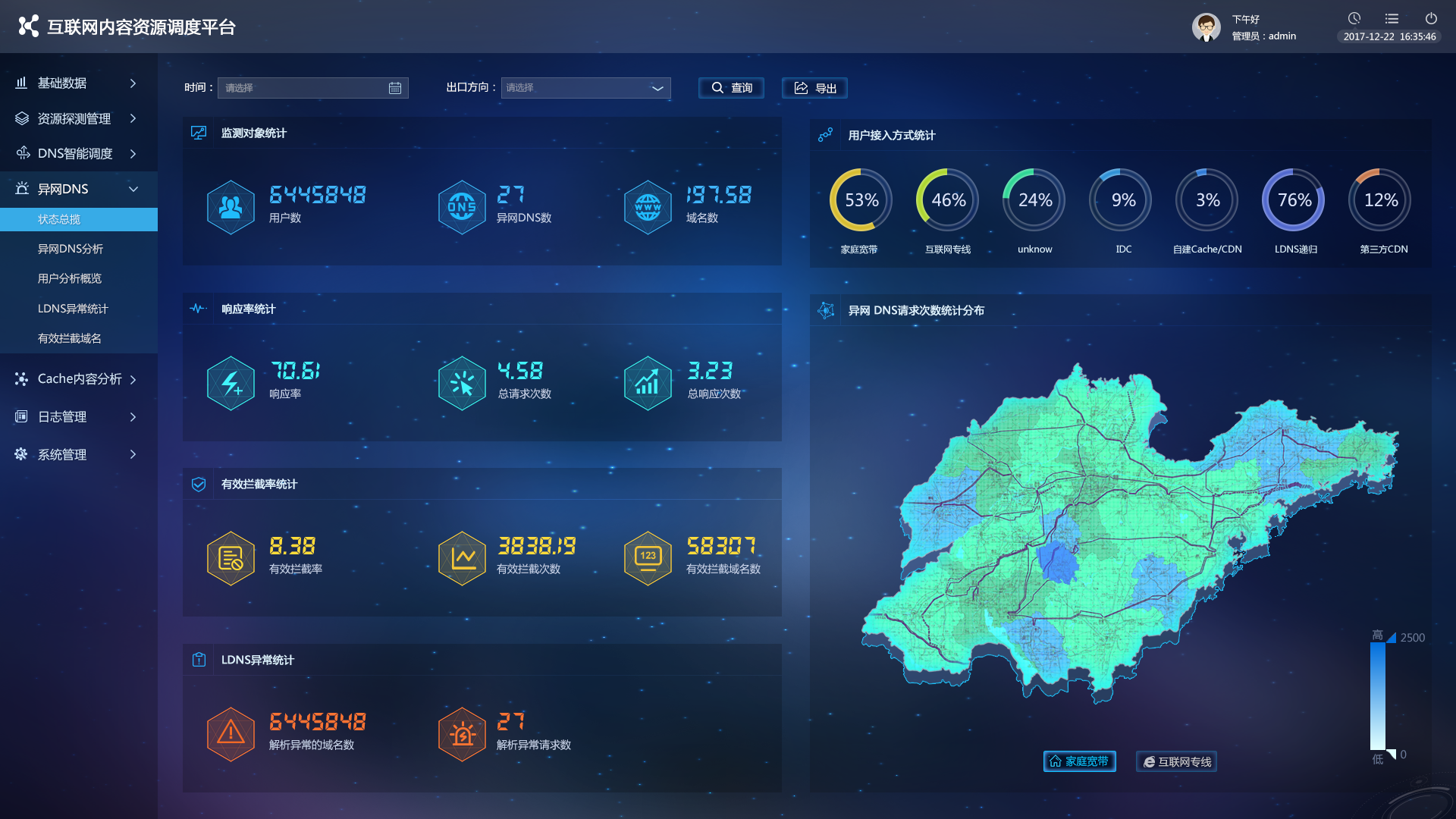
Task: Click the 查询 button
Action: coord(732,88)
